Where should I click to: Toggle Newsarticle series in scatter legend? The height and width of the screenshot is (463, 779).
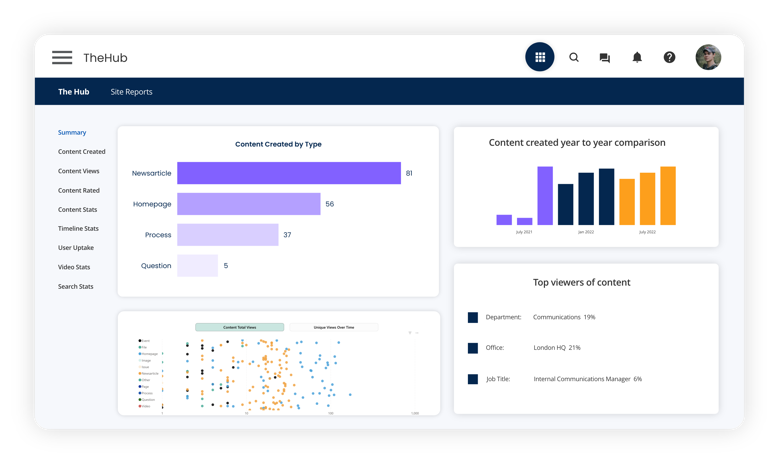148,373
